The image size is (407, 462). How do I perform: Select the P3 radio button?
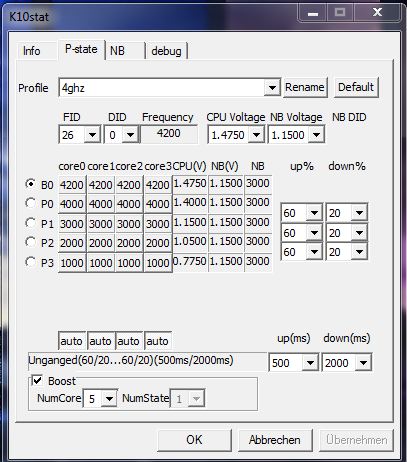[x=31, y=262]
